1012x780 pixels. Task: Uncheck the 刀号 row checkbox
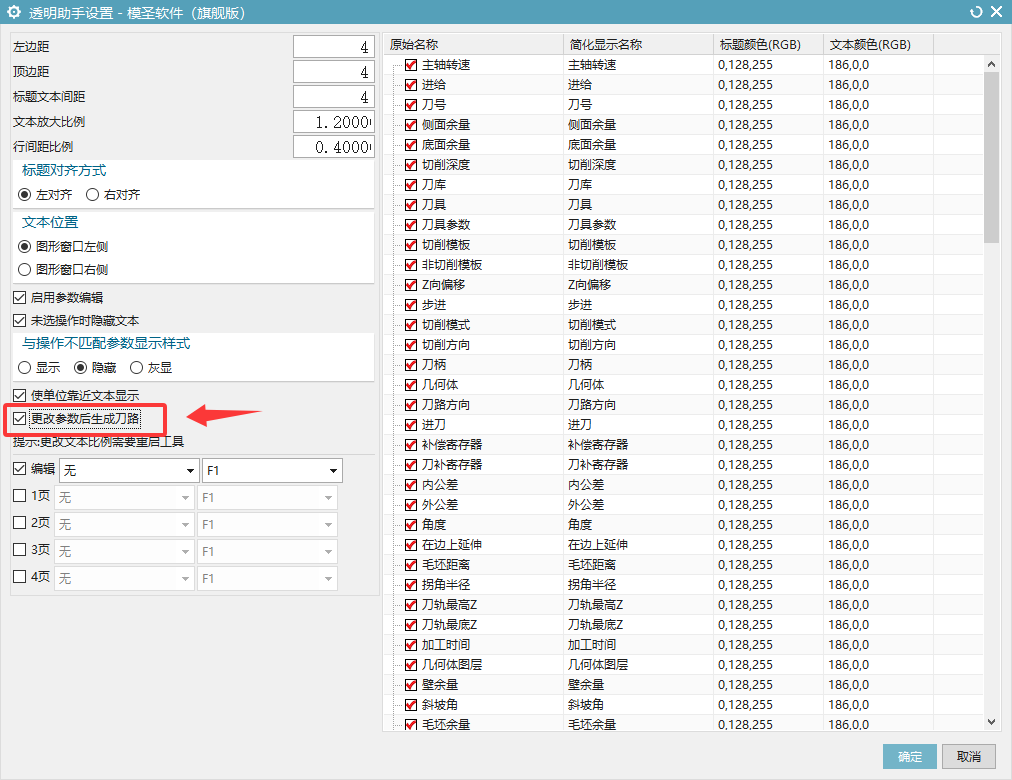411,105
